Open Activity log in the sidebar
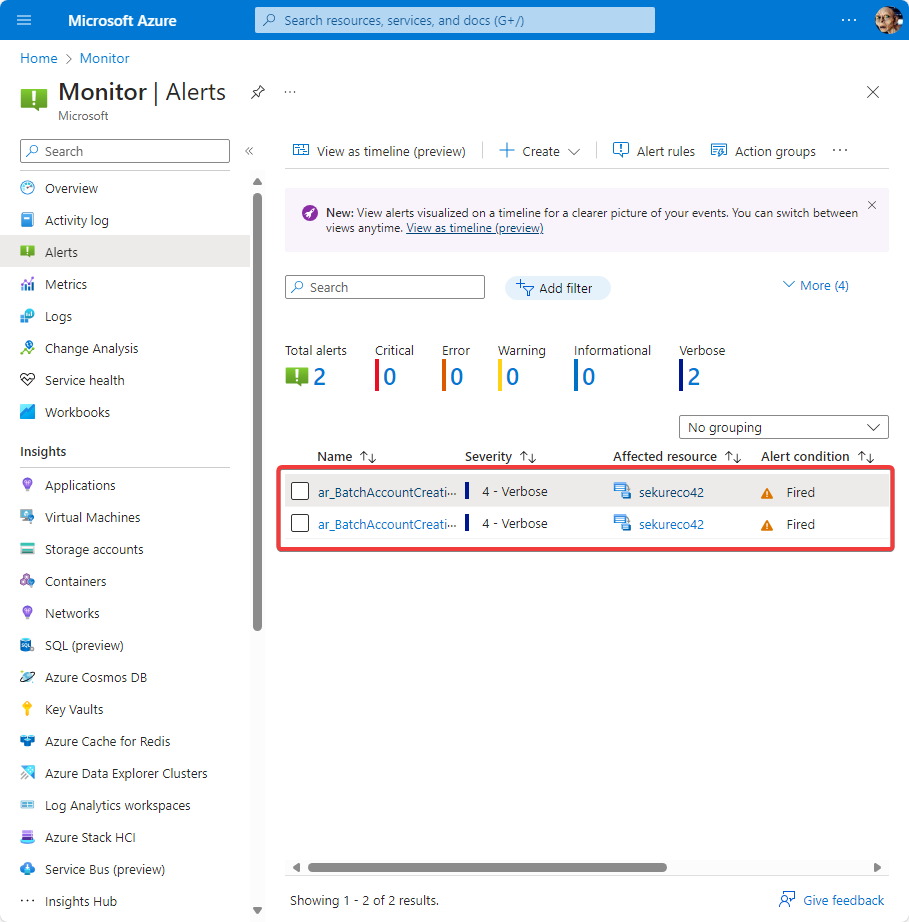The width and height of the screenshot is (909, 922). click(76, 220)
